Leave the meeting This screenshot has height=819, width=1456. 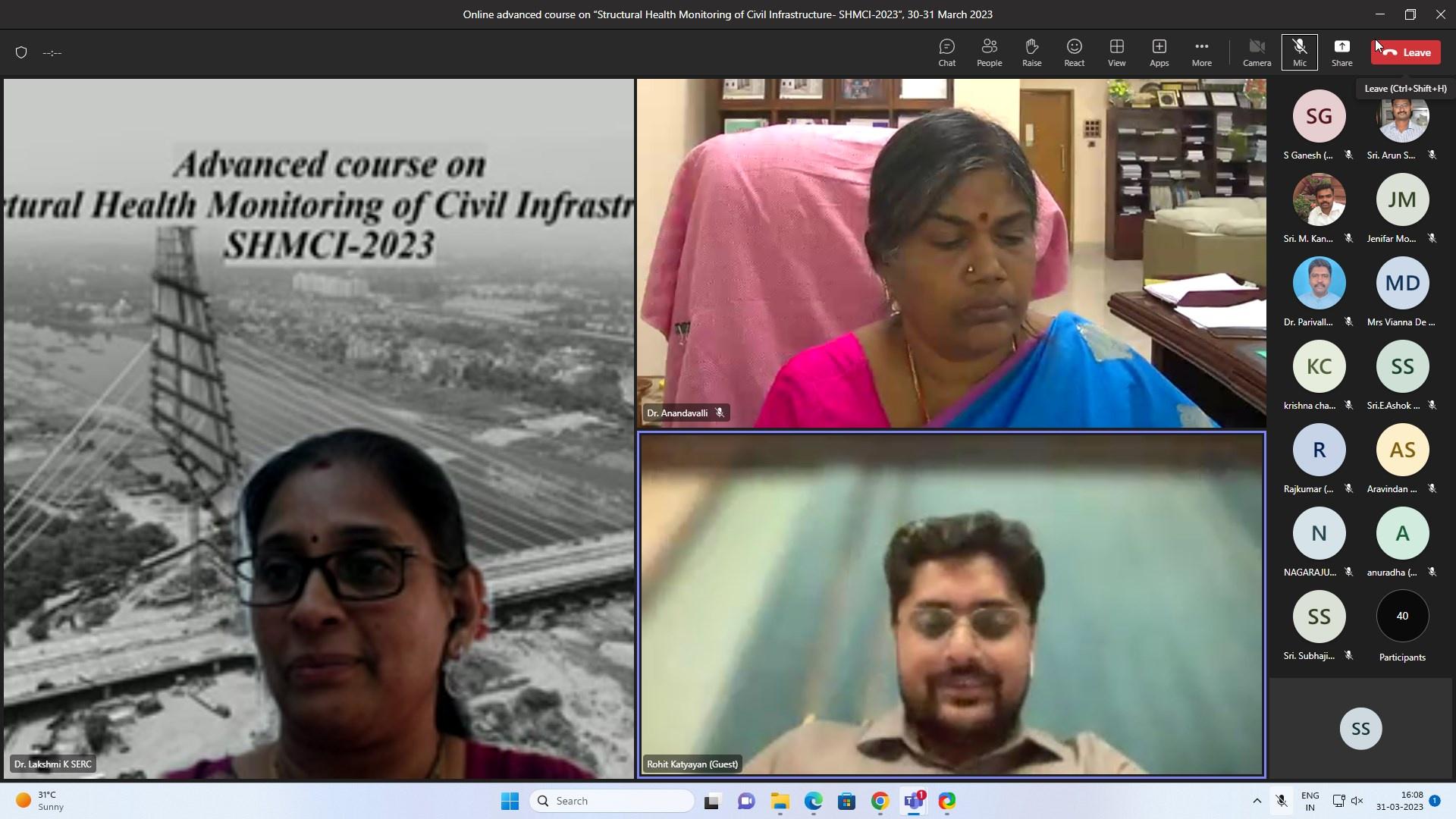[x=1405, y=52]
